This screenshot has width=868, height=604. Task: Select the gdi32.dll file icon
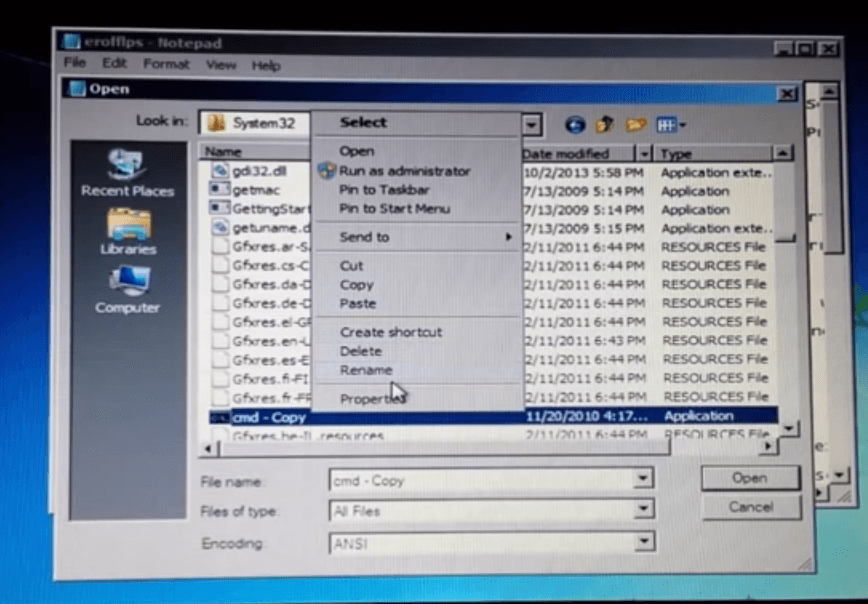220,171
